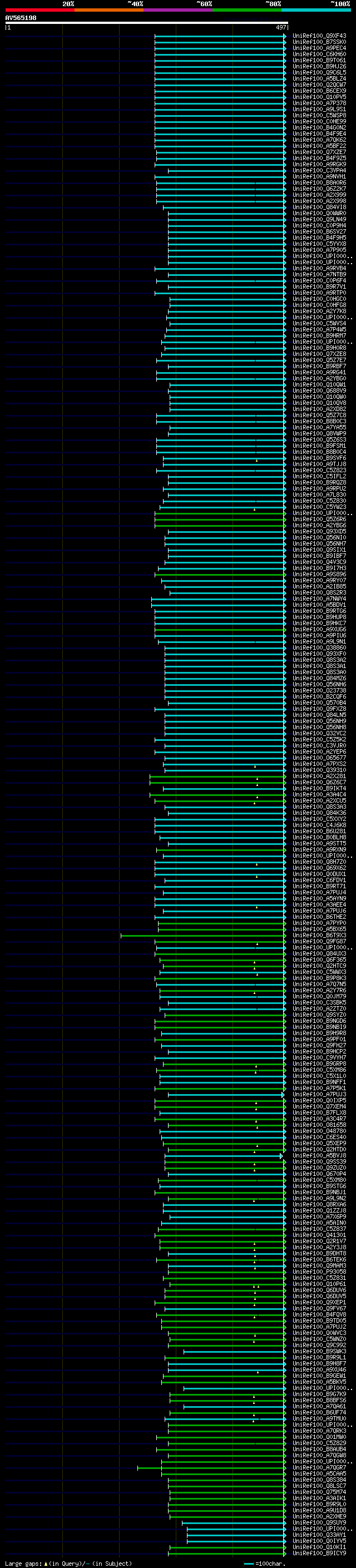Click the orange ~40% identity legend segment

(109, 10)
